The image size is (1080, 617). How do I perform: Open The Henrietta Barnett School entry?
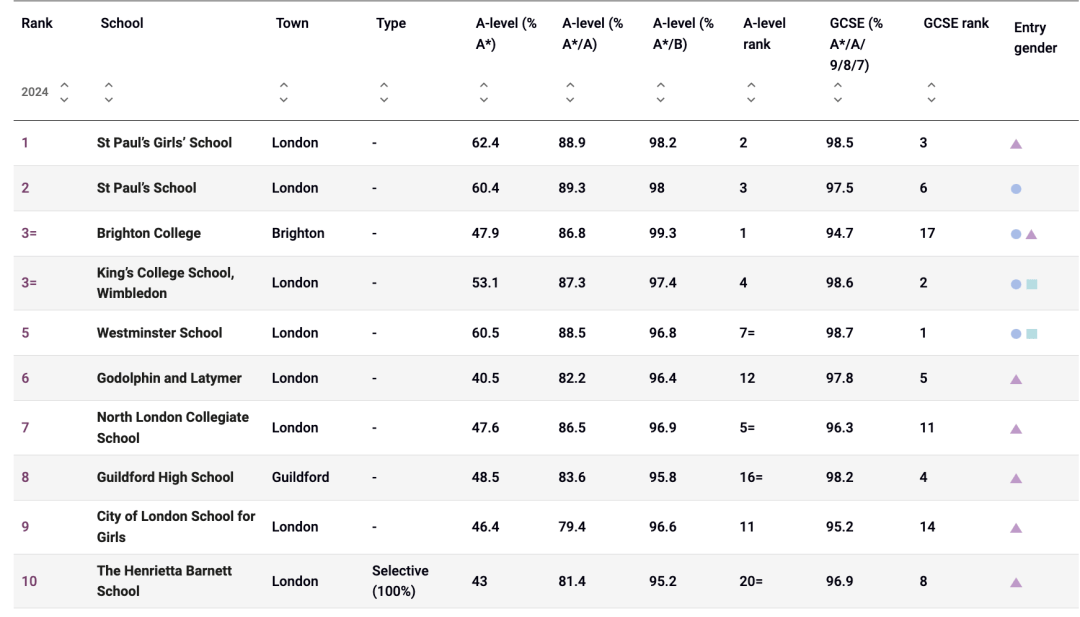(164, 581)
